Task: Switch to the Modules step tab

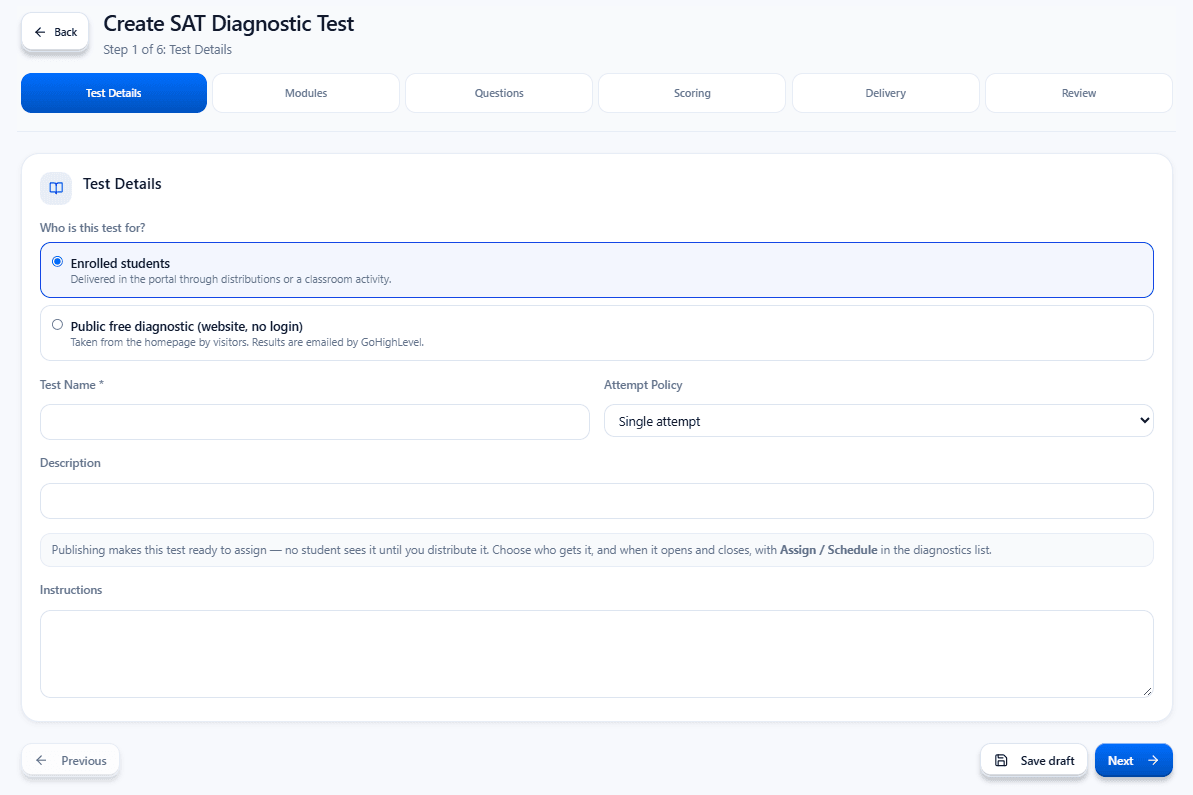Action: point(306,93)
